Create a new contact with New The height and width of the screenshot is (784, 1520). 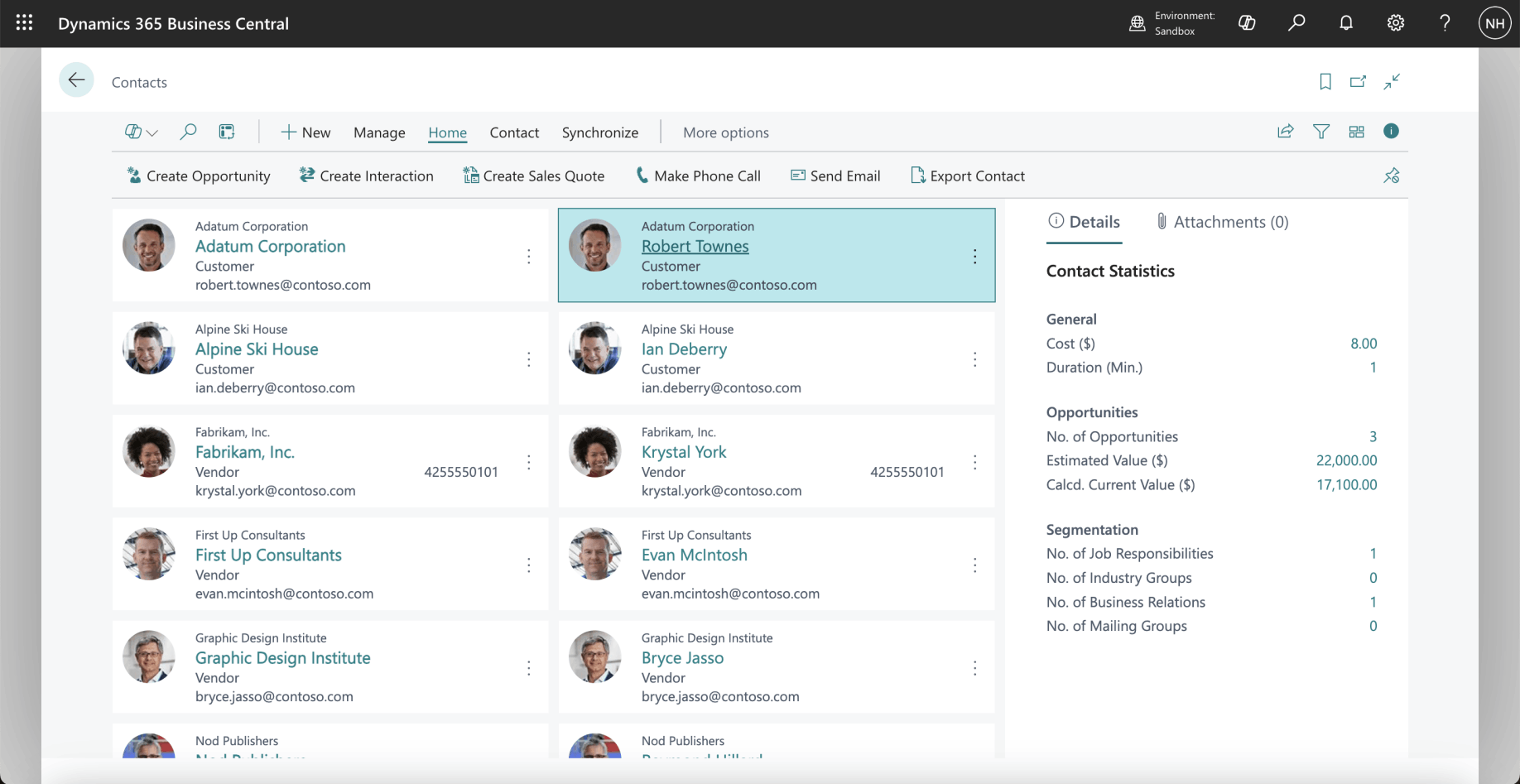point(305,132)
